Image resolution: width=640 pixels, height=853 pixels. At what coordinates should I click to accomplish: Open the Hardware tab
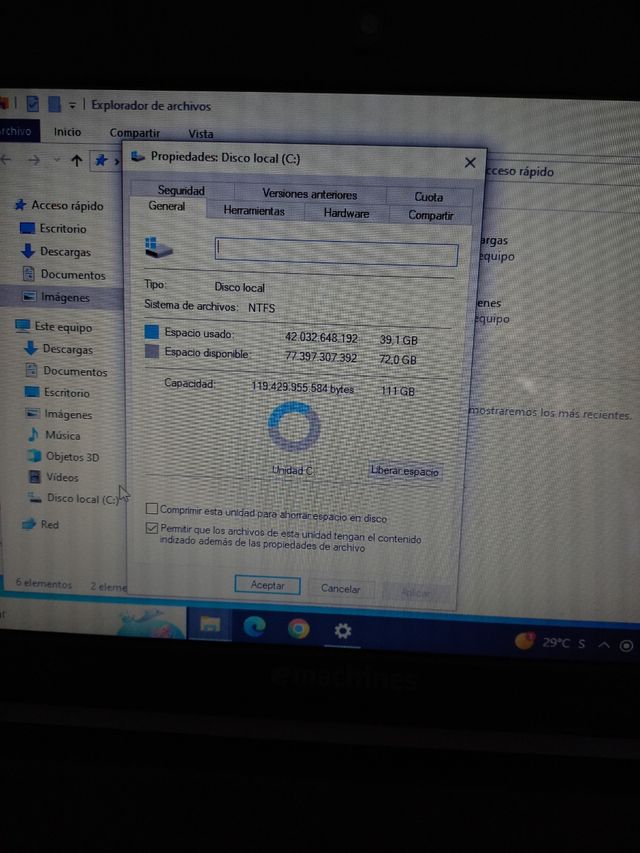pyautogui.click(x=347, y=213)
